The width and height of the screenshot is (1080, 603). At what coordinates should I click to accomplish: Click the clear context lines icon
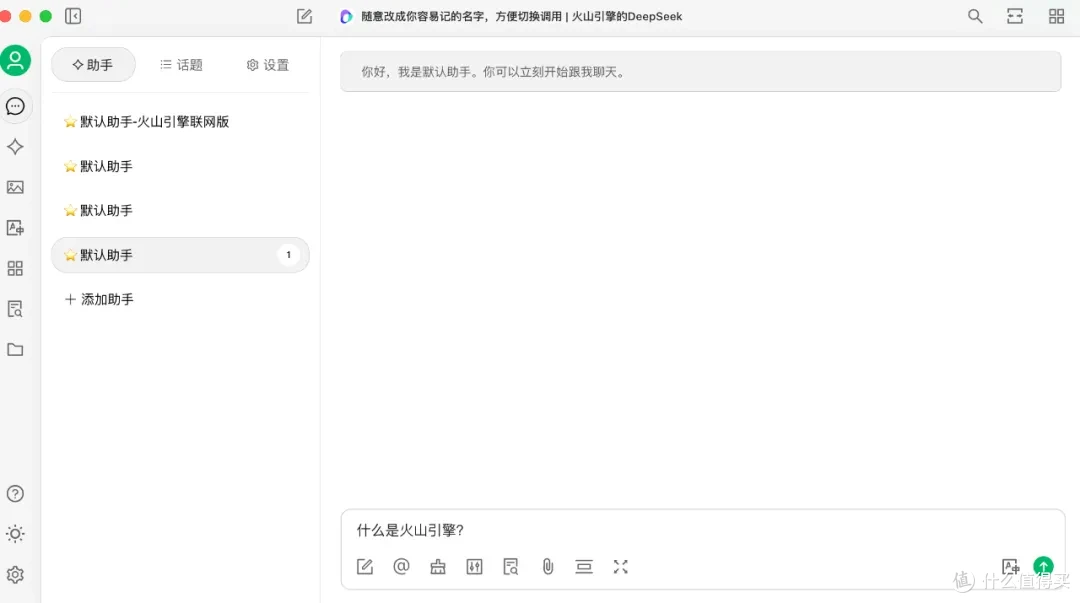click(584, 566)
